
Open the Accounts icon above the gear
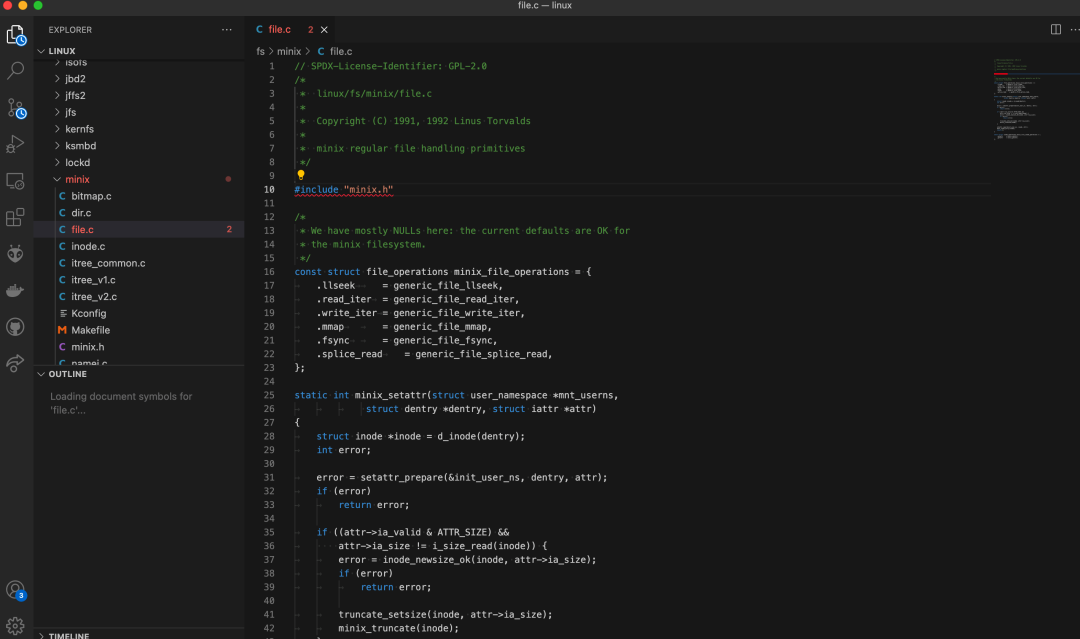coord(15,590)
